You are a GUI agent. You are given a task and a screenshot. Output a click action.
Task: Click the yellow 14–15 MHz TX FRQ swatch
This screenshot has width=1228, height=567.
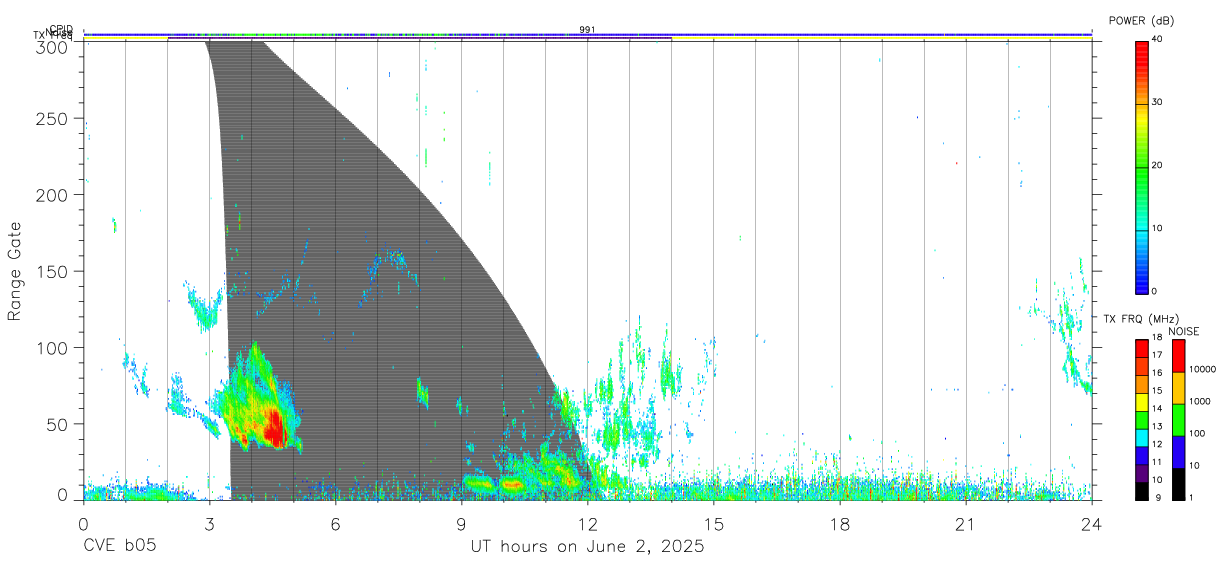[x=1142, y=402]
